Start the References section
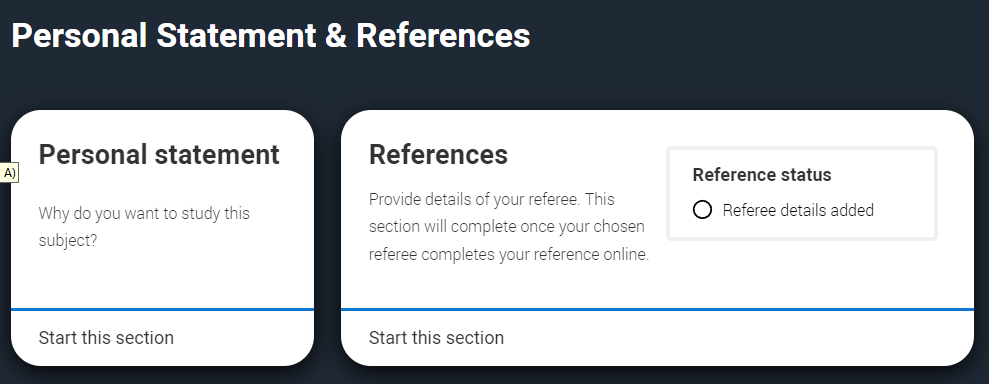The width and height of the screenshot is (989, 384). (x=436, y=337)
